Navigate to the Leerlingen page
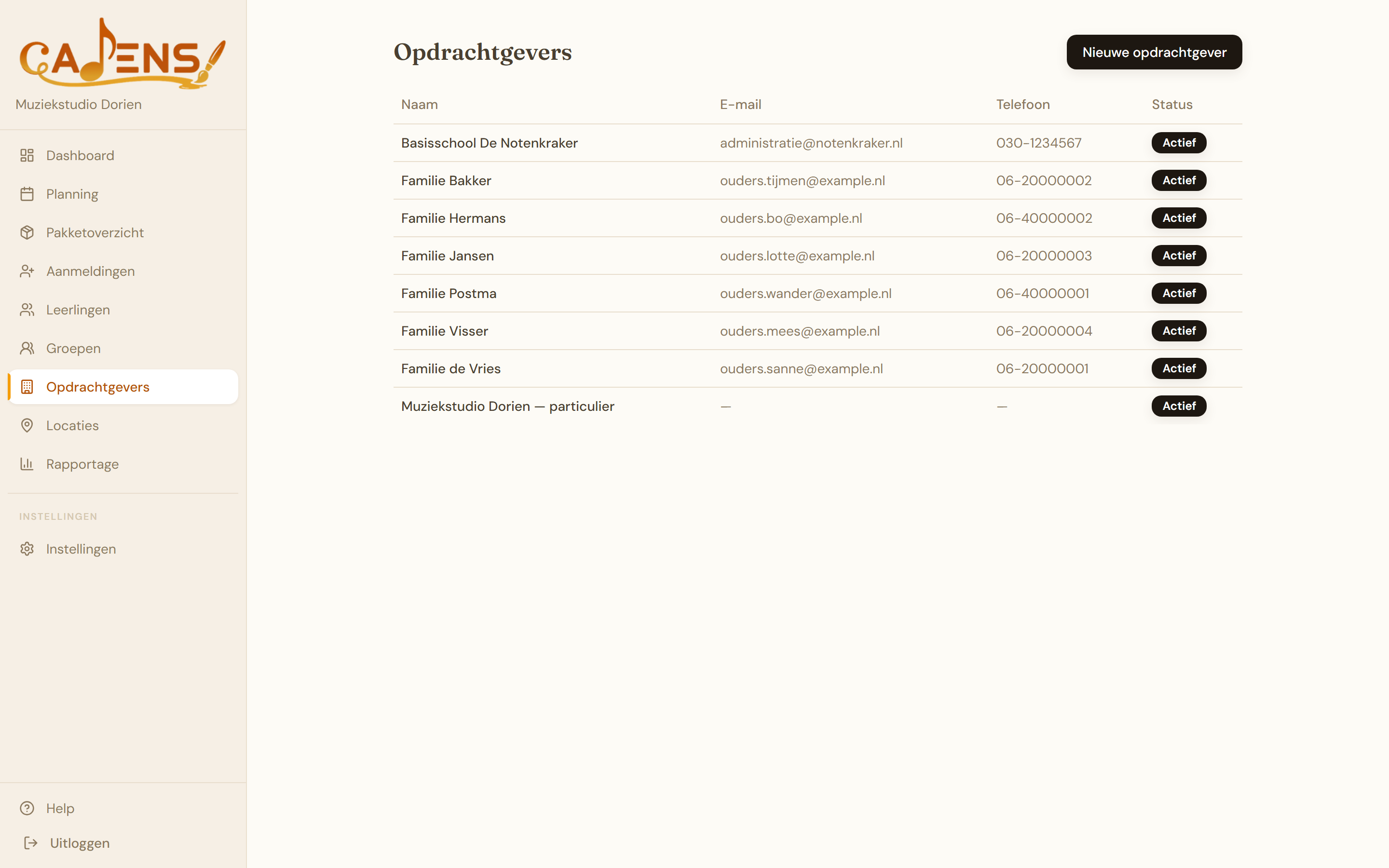1389x868 pixels. coord(123,310)
